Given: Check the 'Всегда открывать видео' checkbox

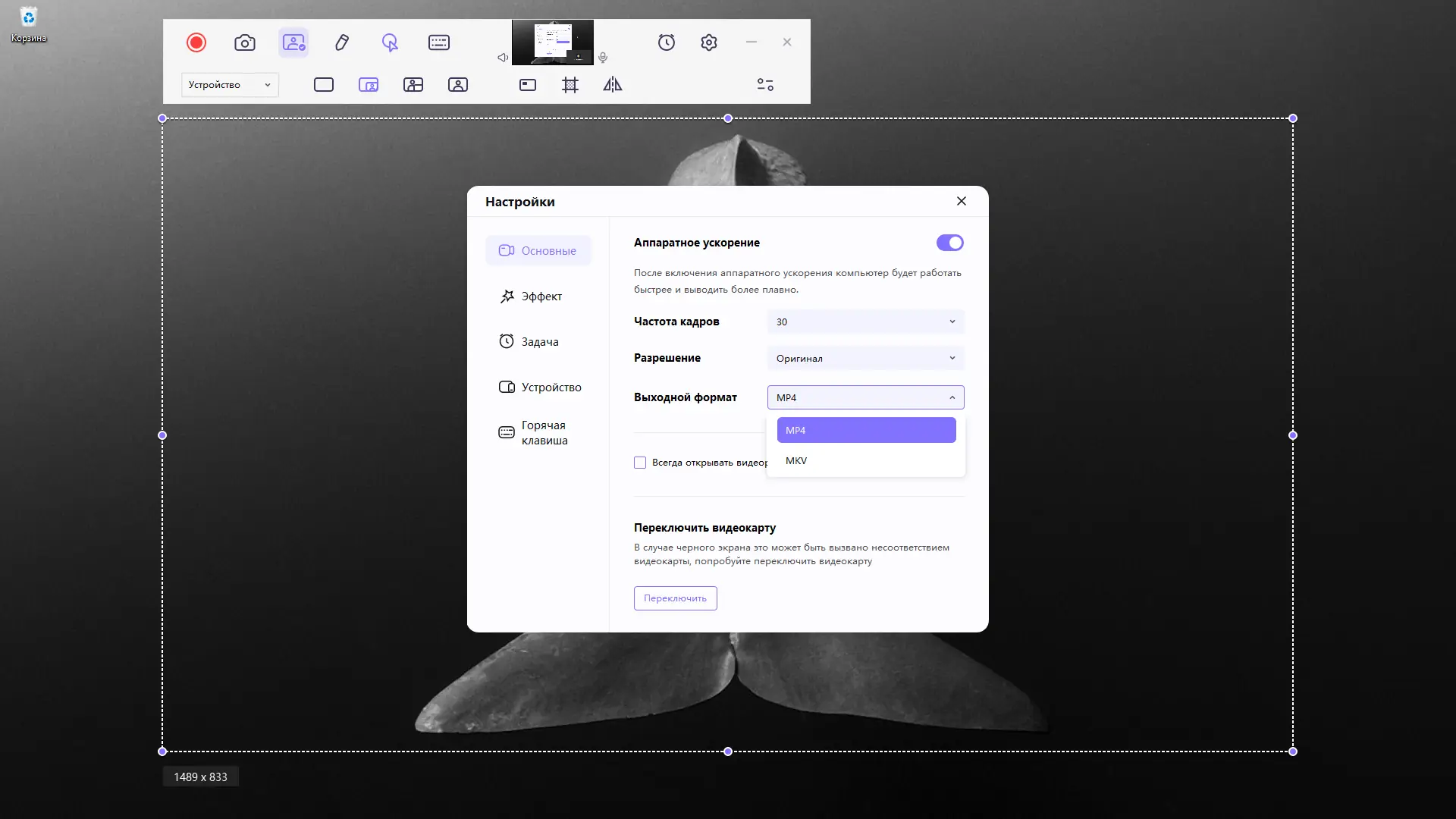Looking at the screenshot, I should pyautogui.click(x=640, y=463).
